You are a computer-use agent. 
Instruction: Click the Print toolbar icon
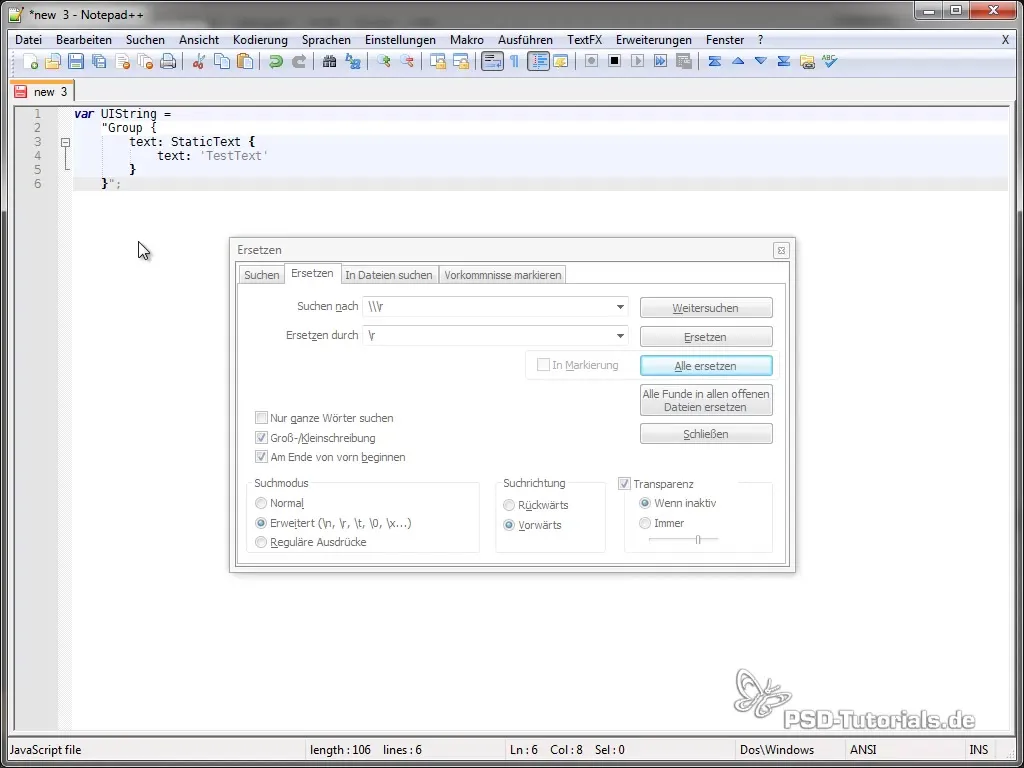coord(168,62)
